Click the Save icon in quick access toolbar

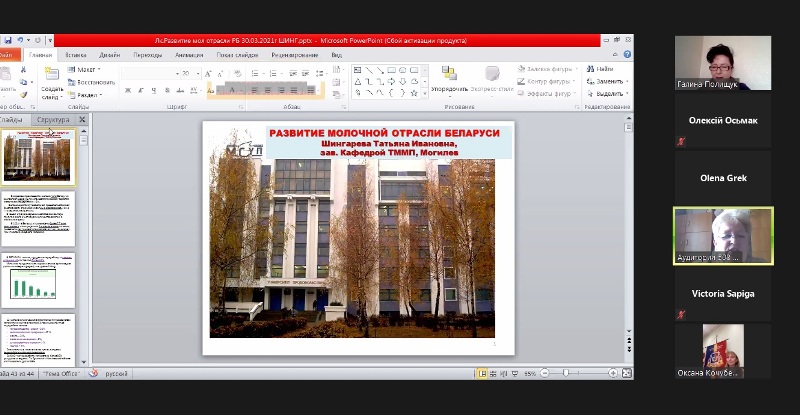[x=8, y=41]
